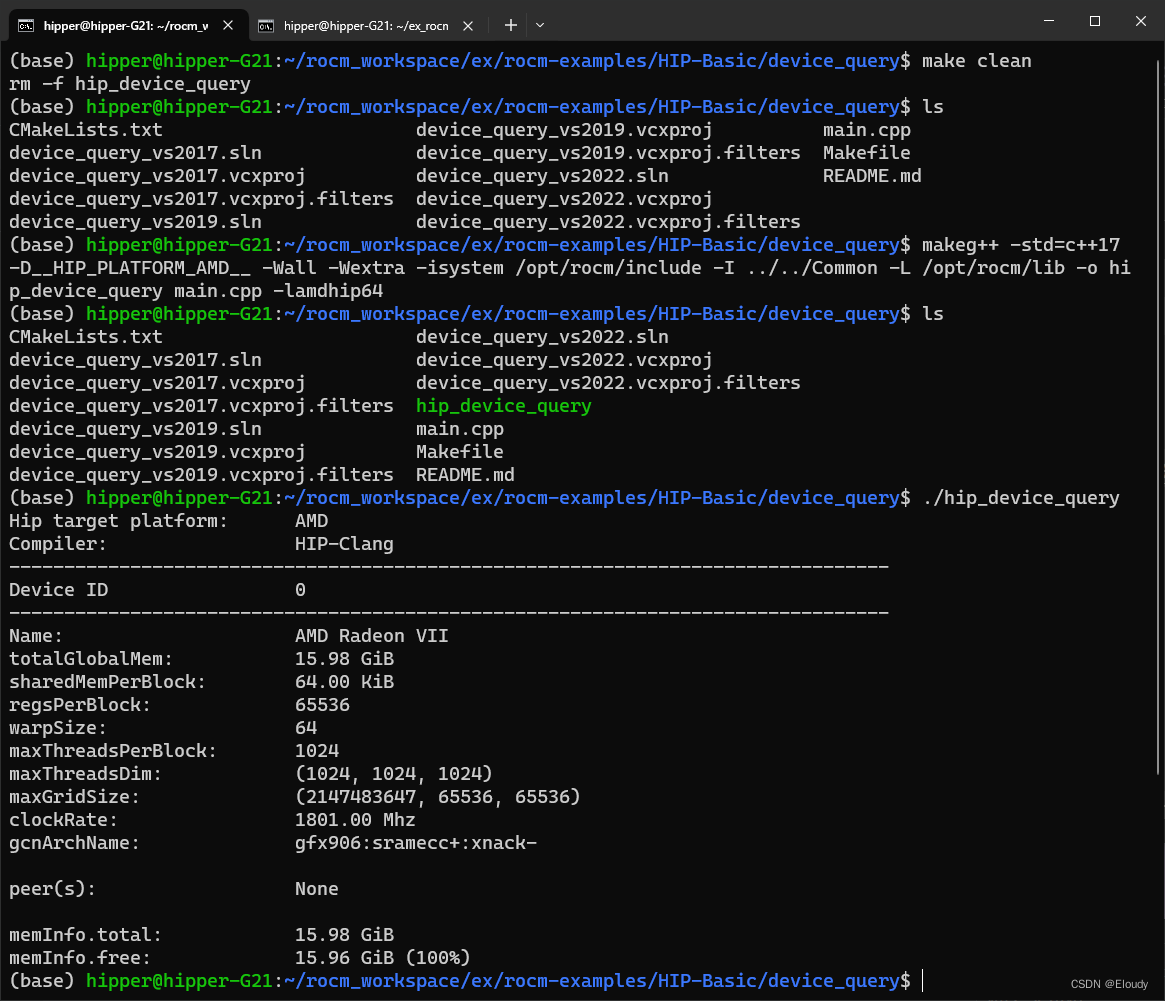Maximize the terminal window
This screenshot has width=1165, height=1001.
coord(1094,21)
